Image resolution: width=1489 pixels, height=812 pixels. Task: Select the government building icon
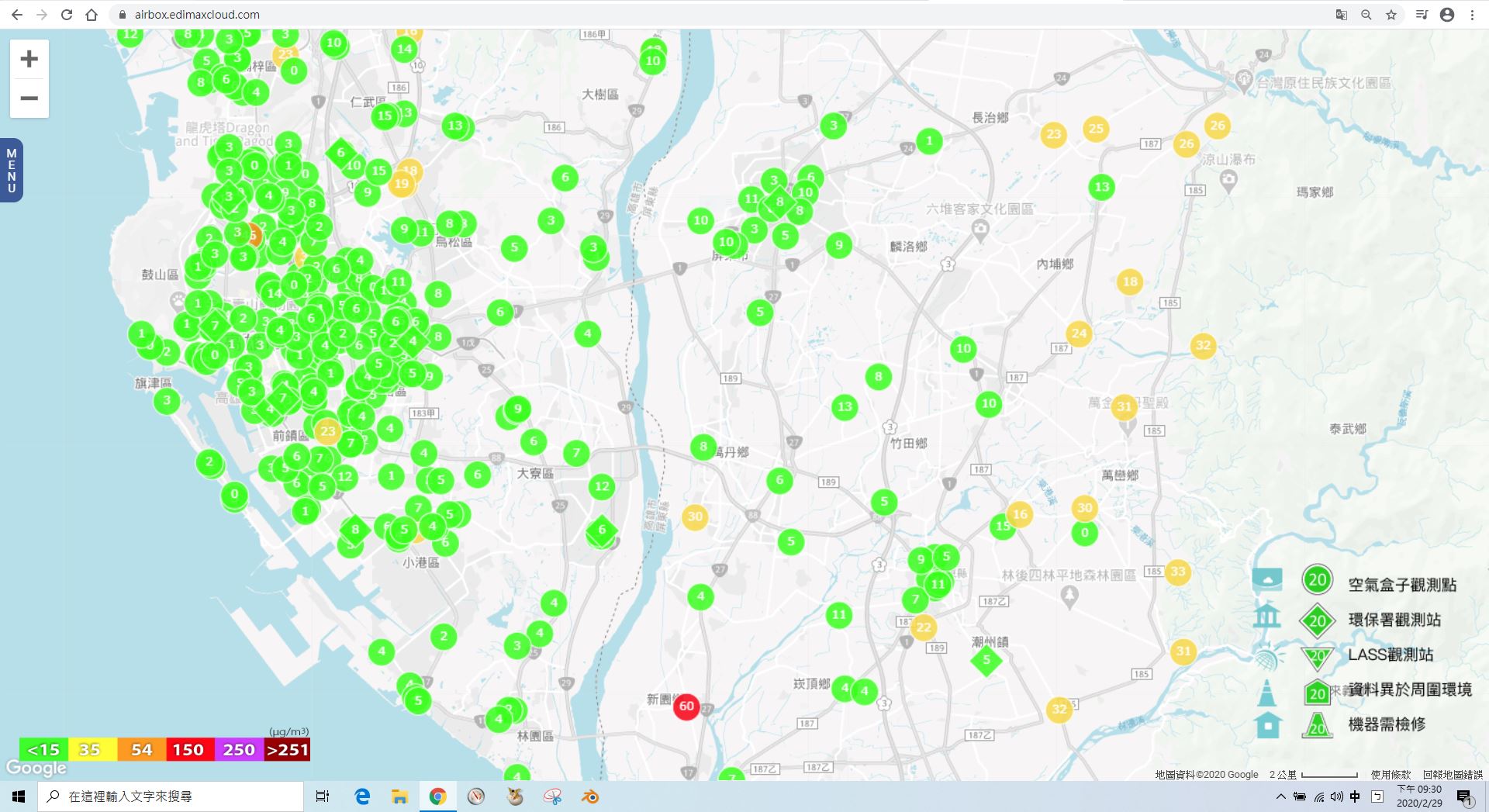click(1267, 615)
